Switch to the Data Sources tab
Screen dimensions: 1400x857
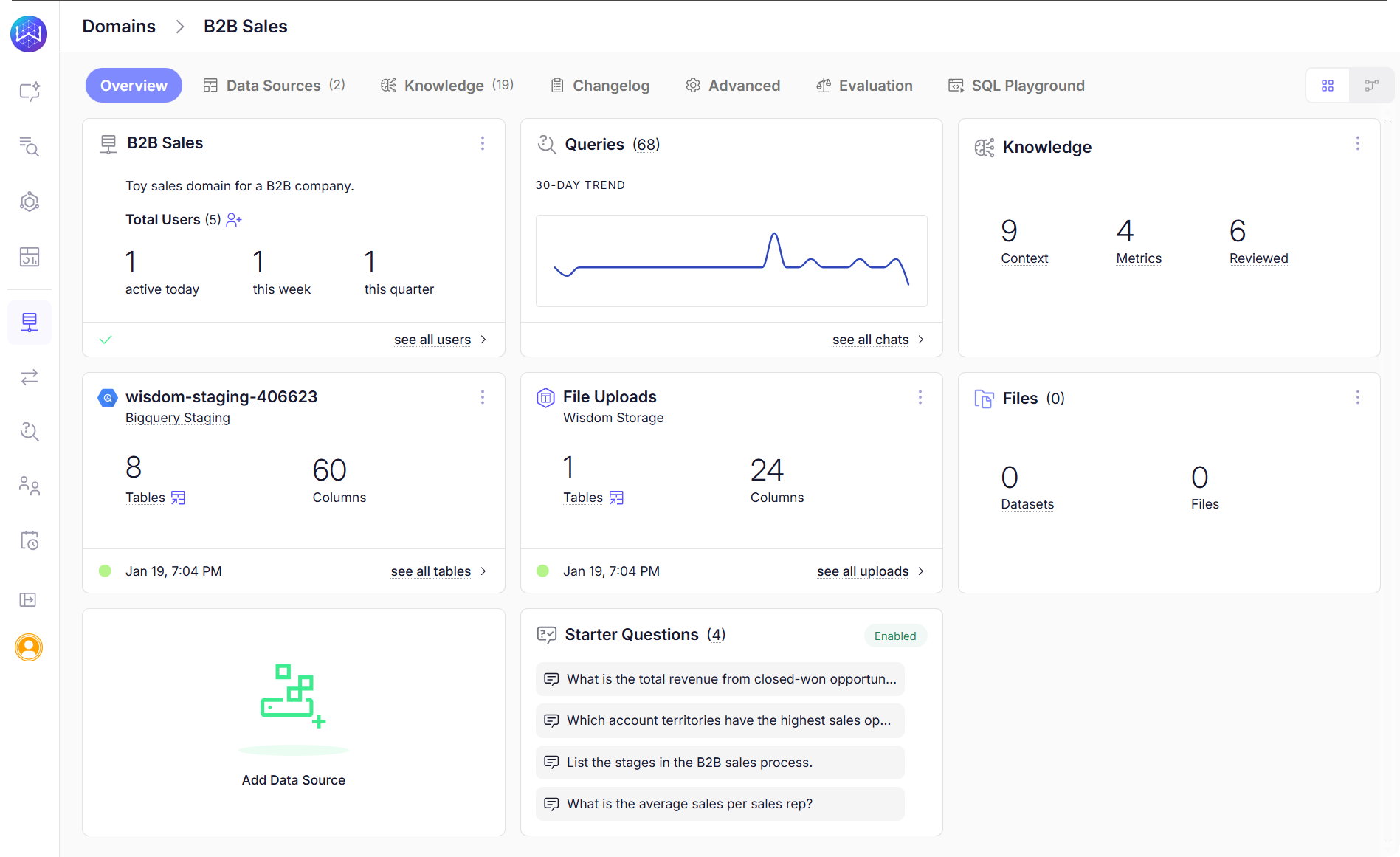coord(273,85)
